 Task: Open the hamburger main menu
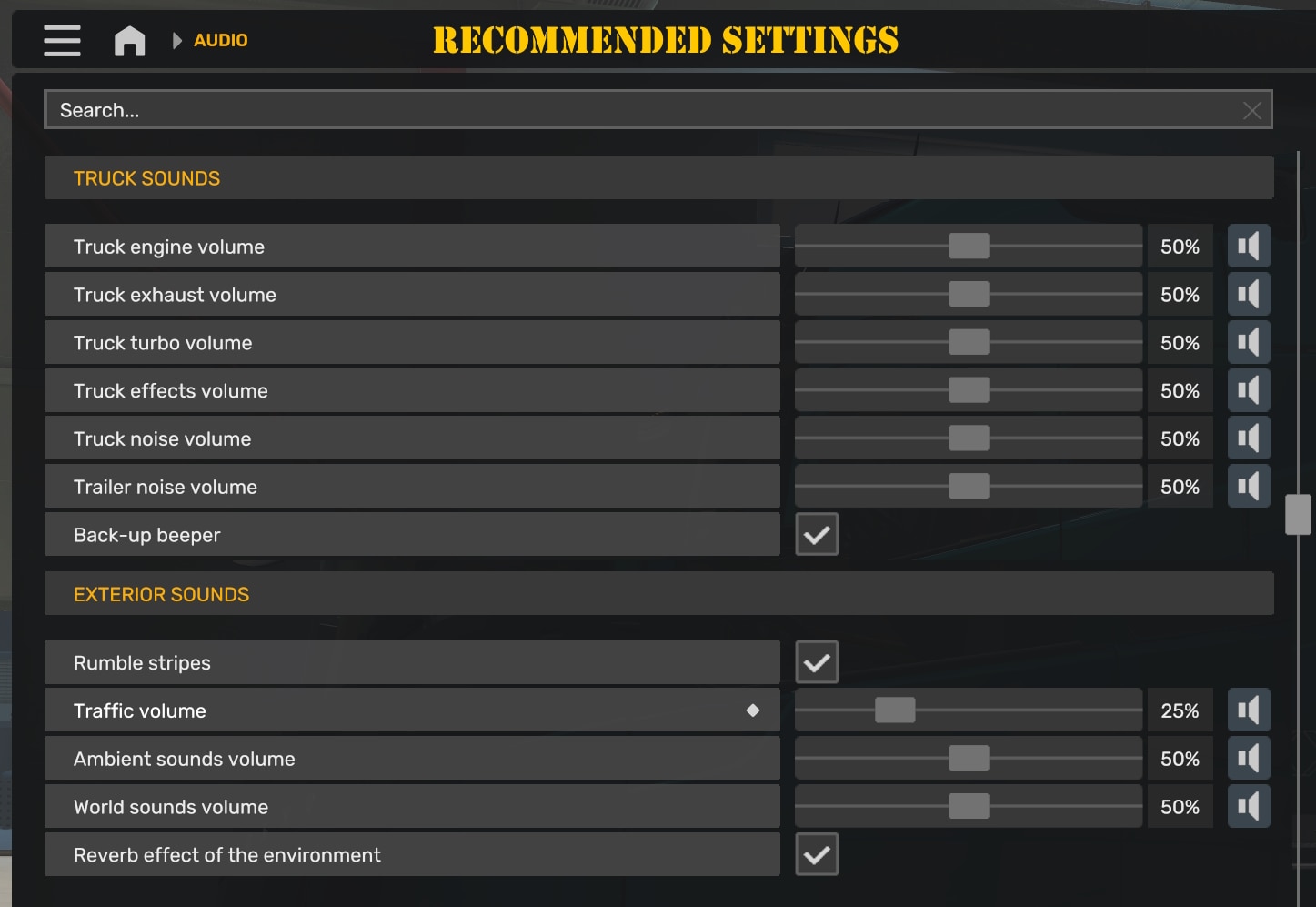(x=62, y=41)
